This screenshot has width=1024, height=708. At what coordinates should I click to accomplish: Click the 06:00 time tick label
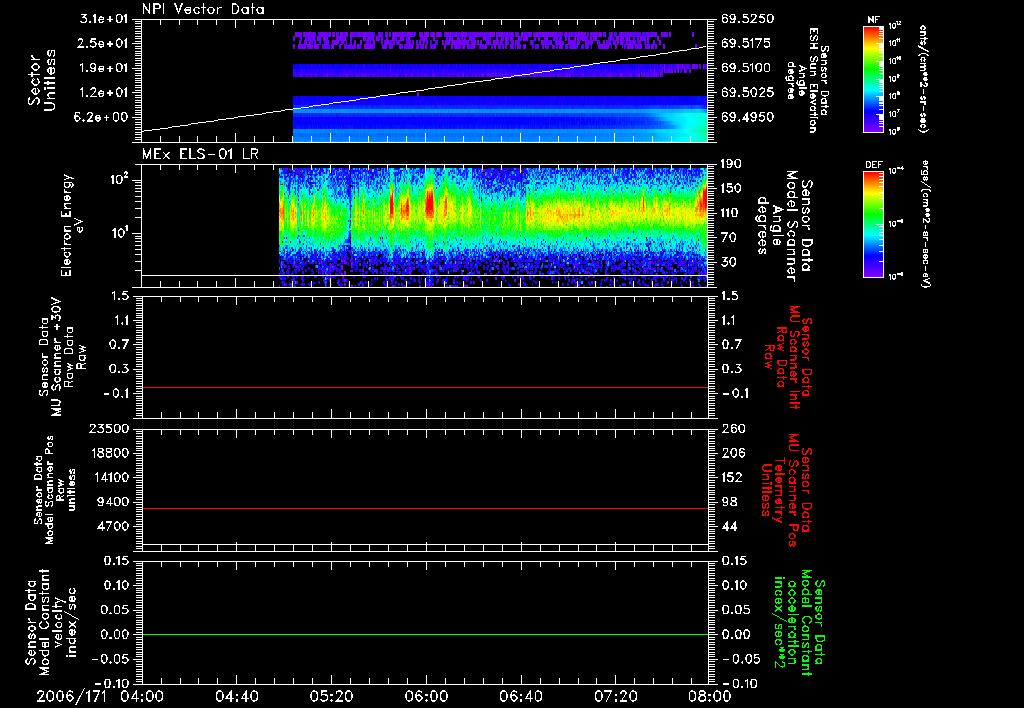point(426,696)
